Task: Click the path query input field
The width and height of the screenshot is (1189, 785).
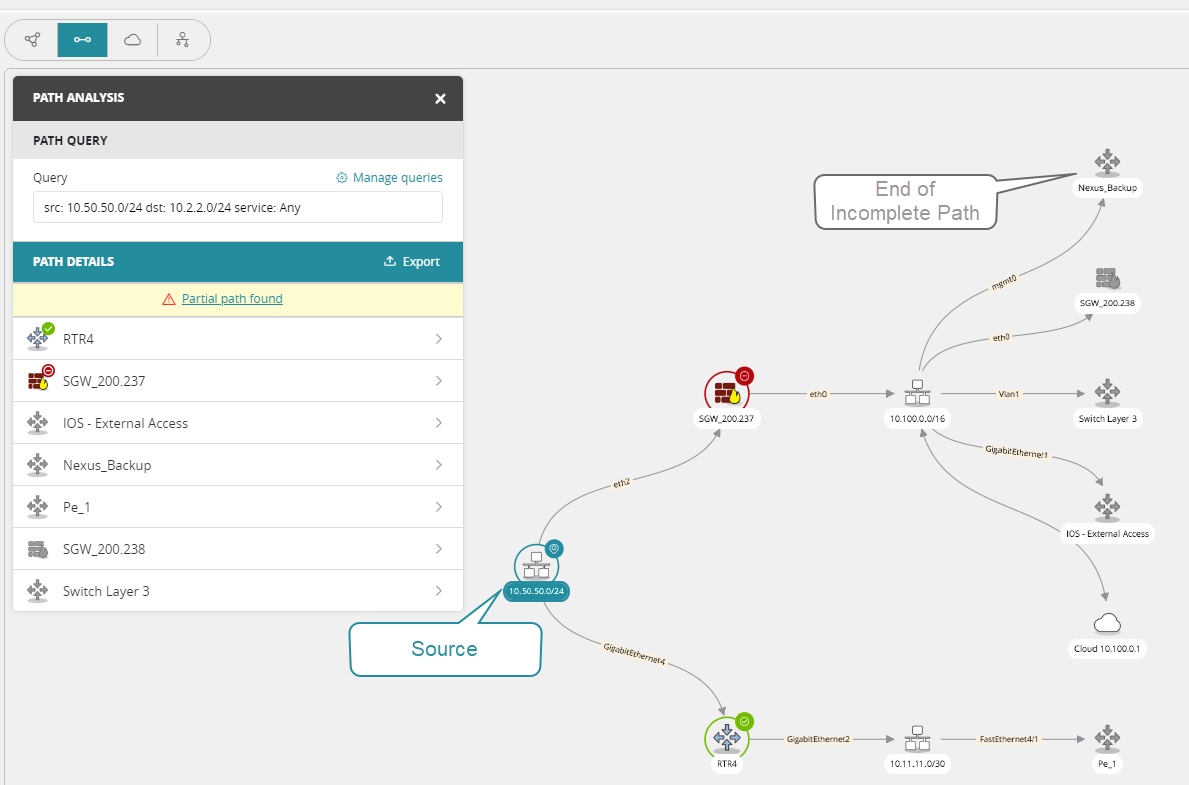Action: coord(237,208)
